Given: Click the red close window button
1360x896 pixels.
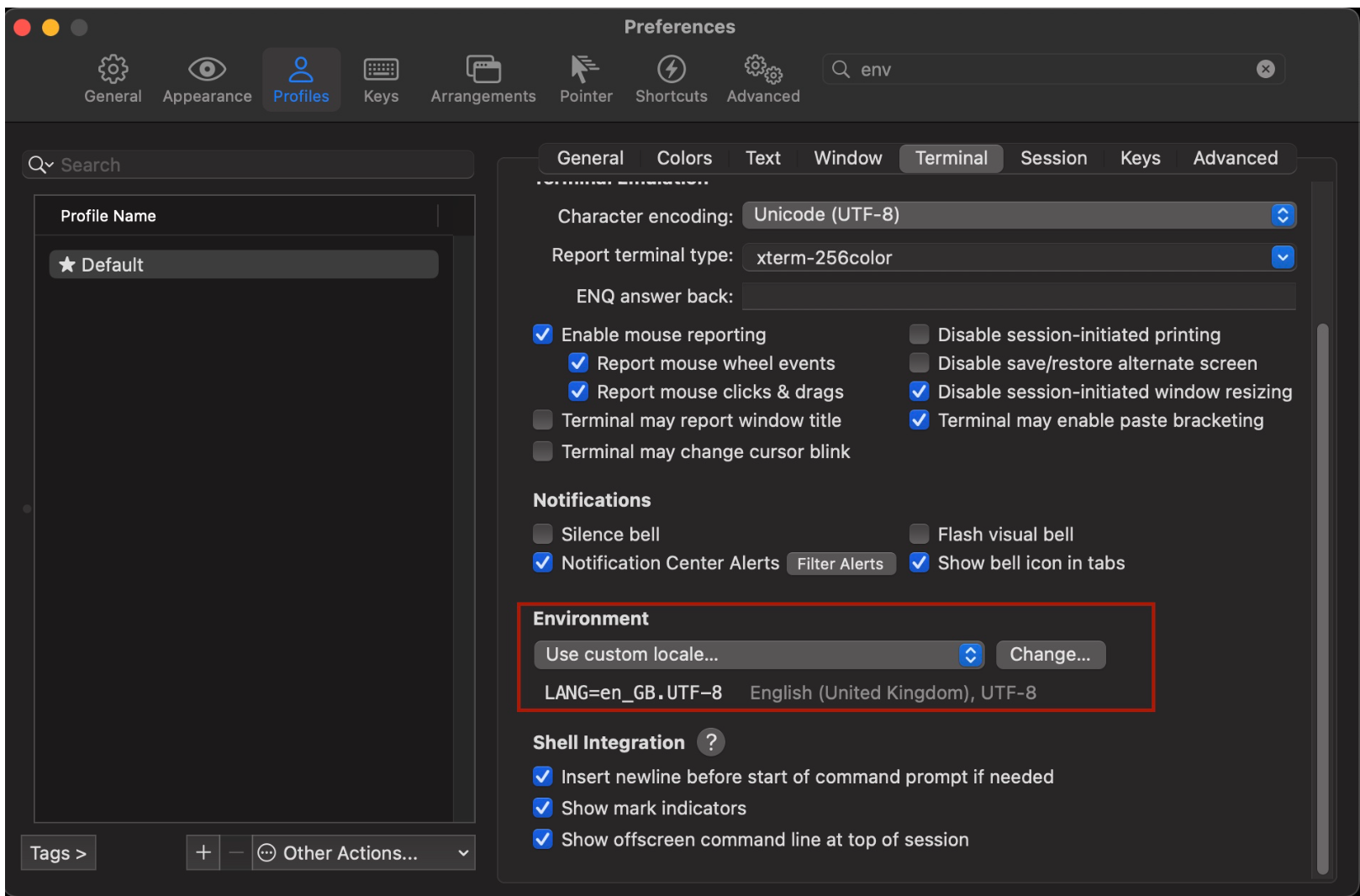Looking at the screenshot, I should (x=23, y=28).
